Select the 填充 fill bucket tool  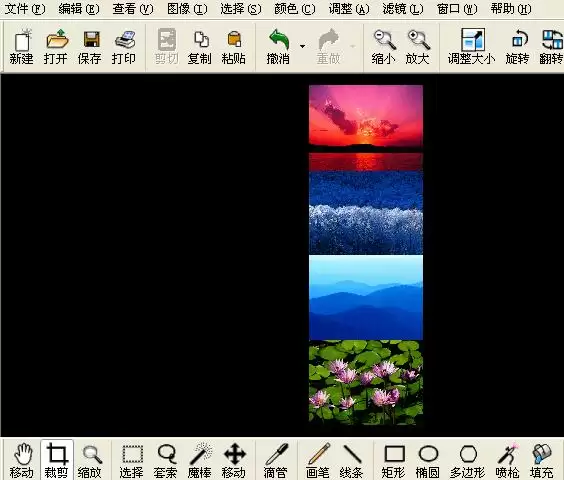tap(542, 461)
